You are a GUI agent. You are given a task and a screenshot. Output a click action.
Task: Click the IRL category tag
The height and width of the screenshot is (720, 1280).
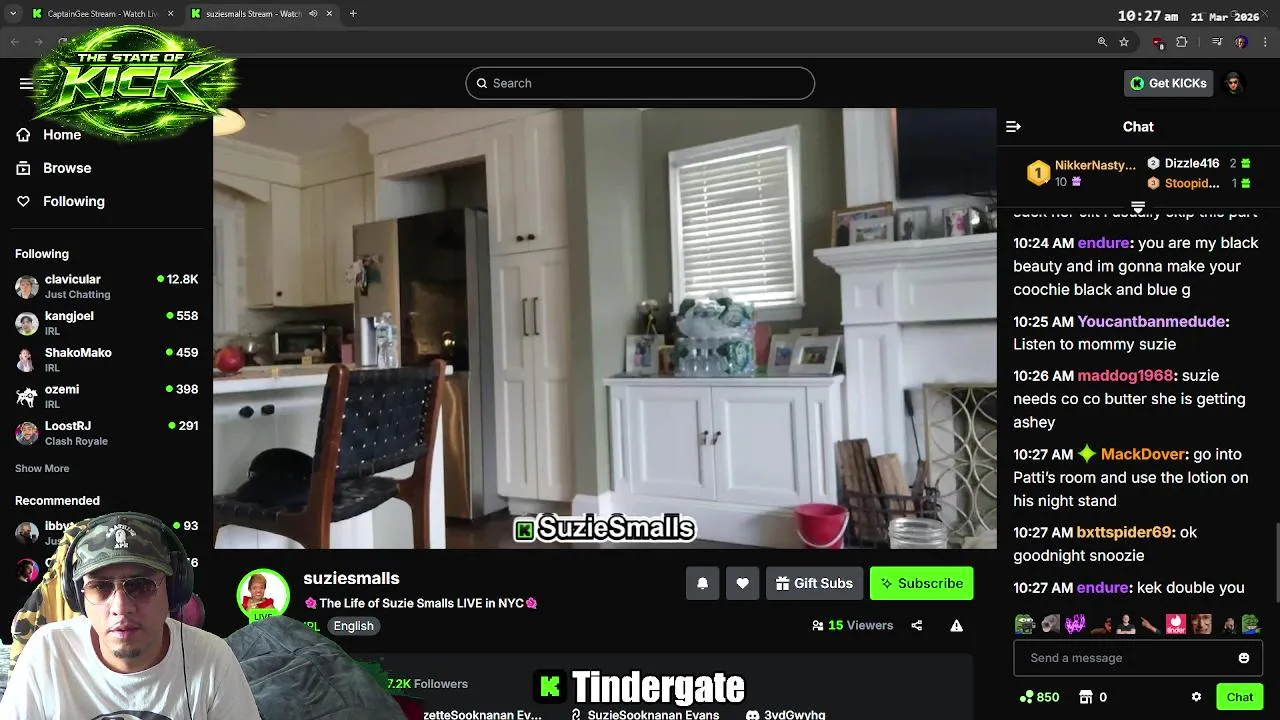pos(311,626)
